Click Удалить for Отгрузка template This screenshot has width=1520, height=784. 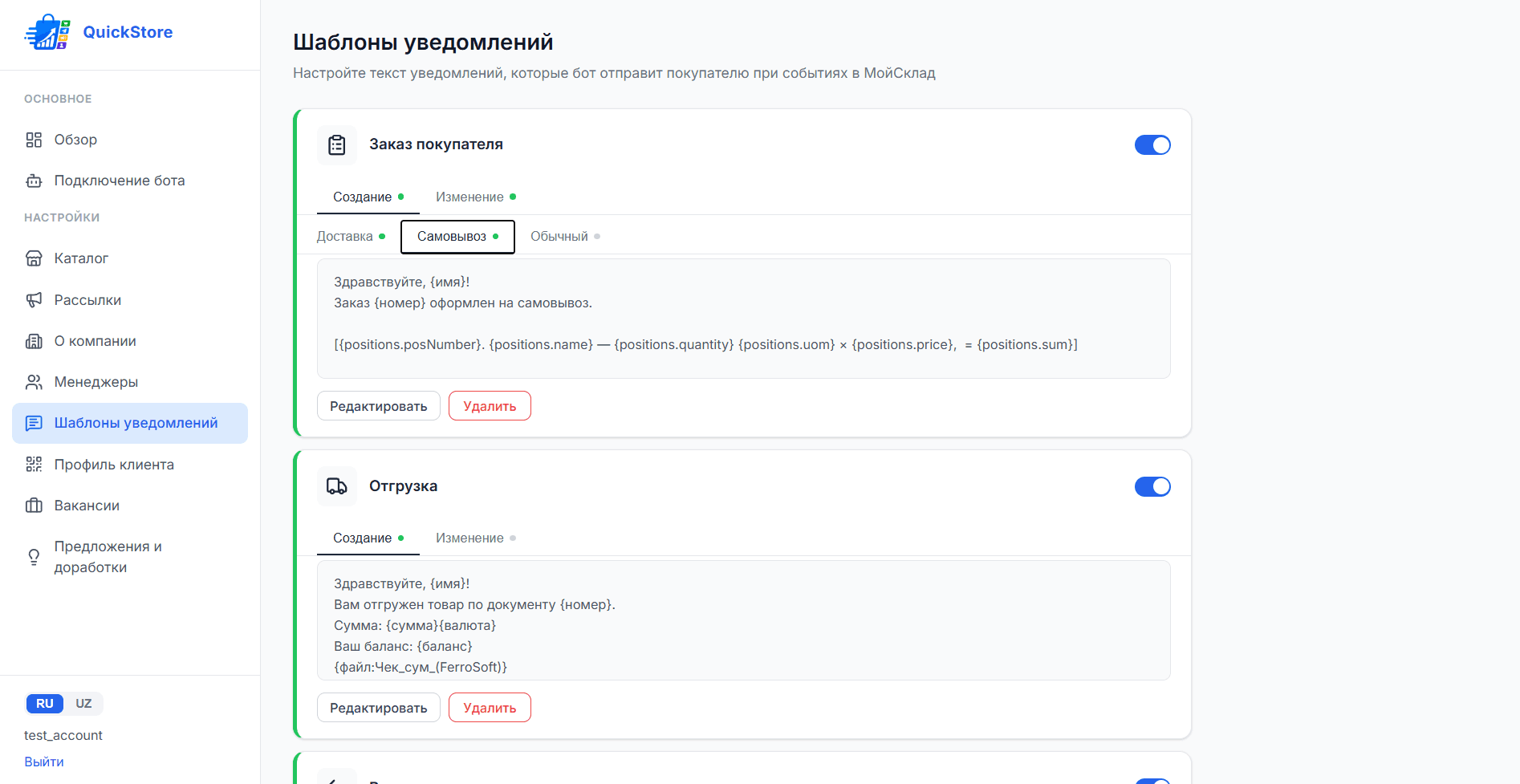point(490,708)
